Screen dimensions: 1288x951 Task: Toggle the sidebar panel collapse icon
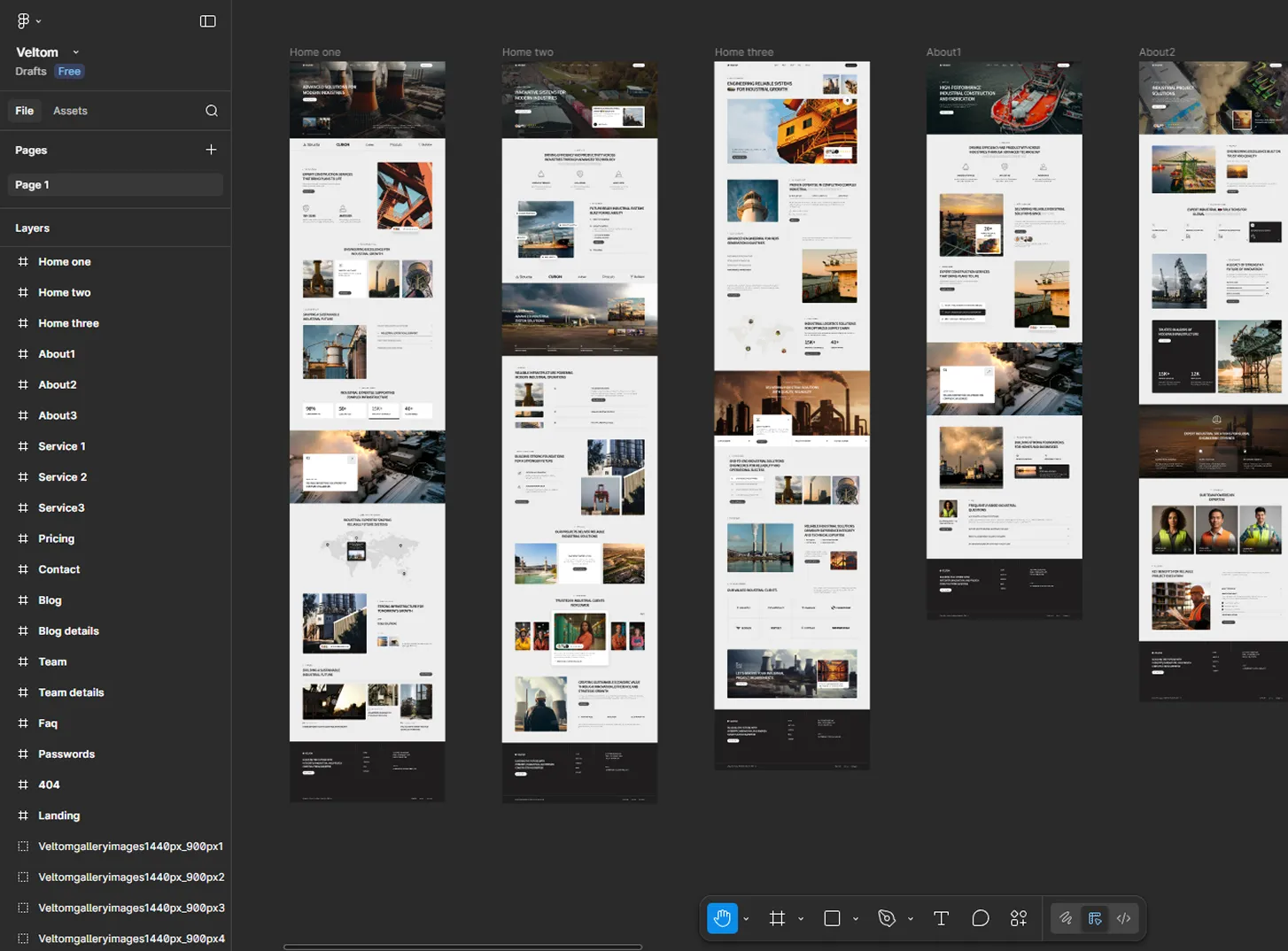tap(208, 21)
